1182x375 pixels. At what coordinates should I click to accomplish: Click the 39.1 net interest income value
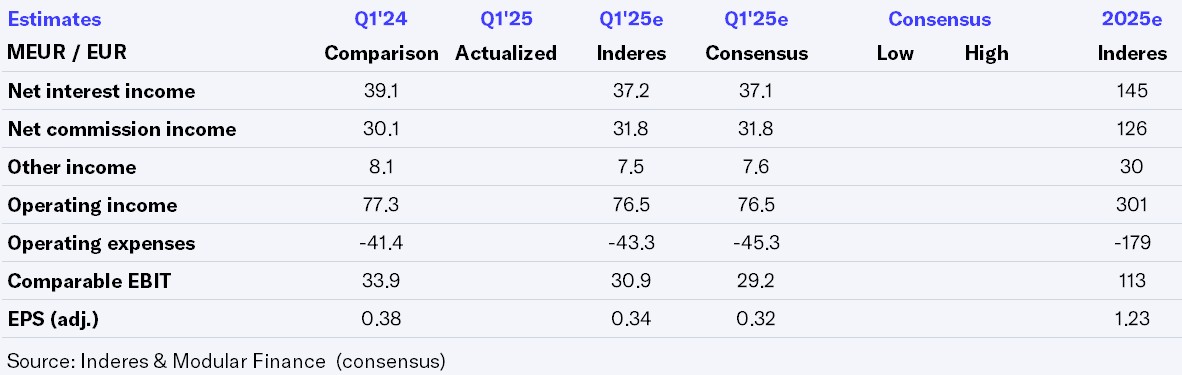(x=381, y=91)
